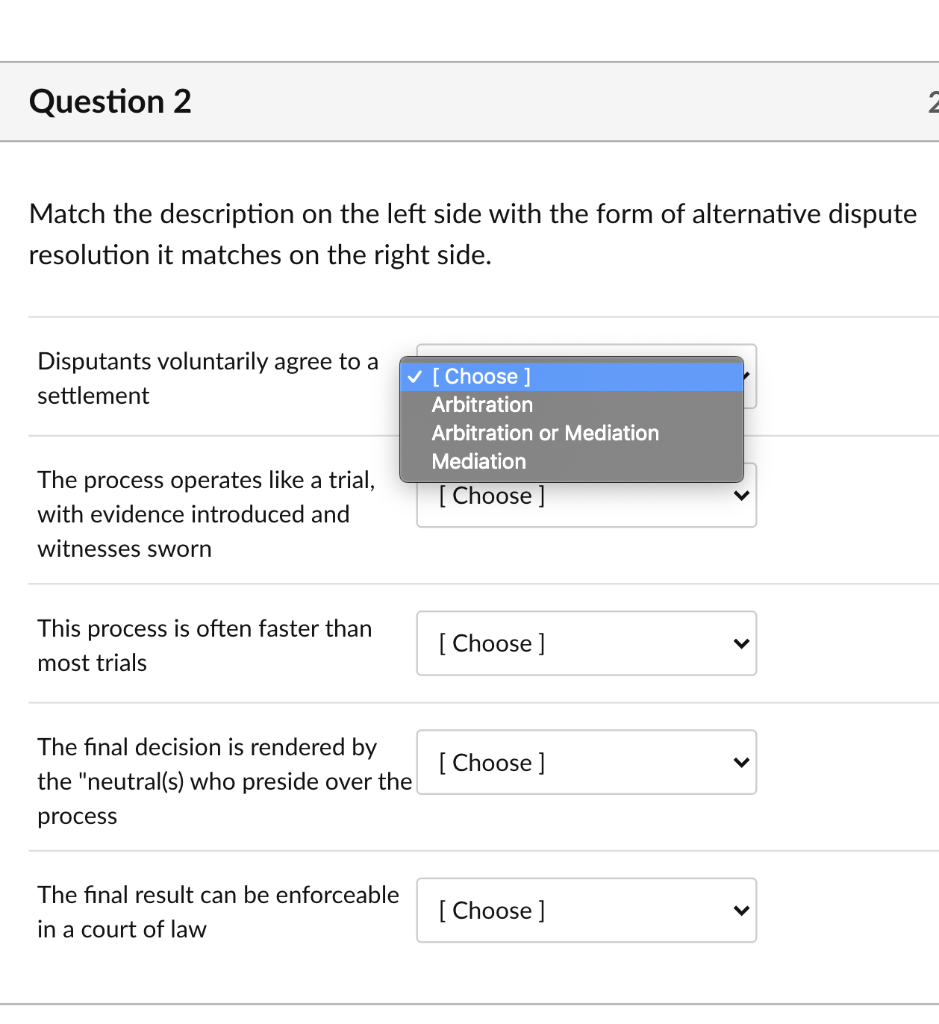Click the chevron arrow on the faster-process dropdown
Screen dimensions: 939x1024
click(740, 643)
